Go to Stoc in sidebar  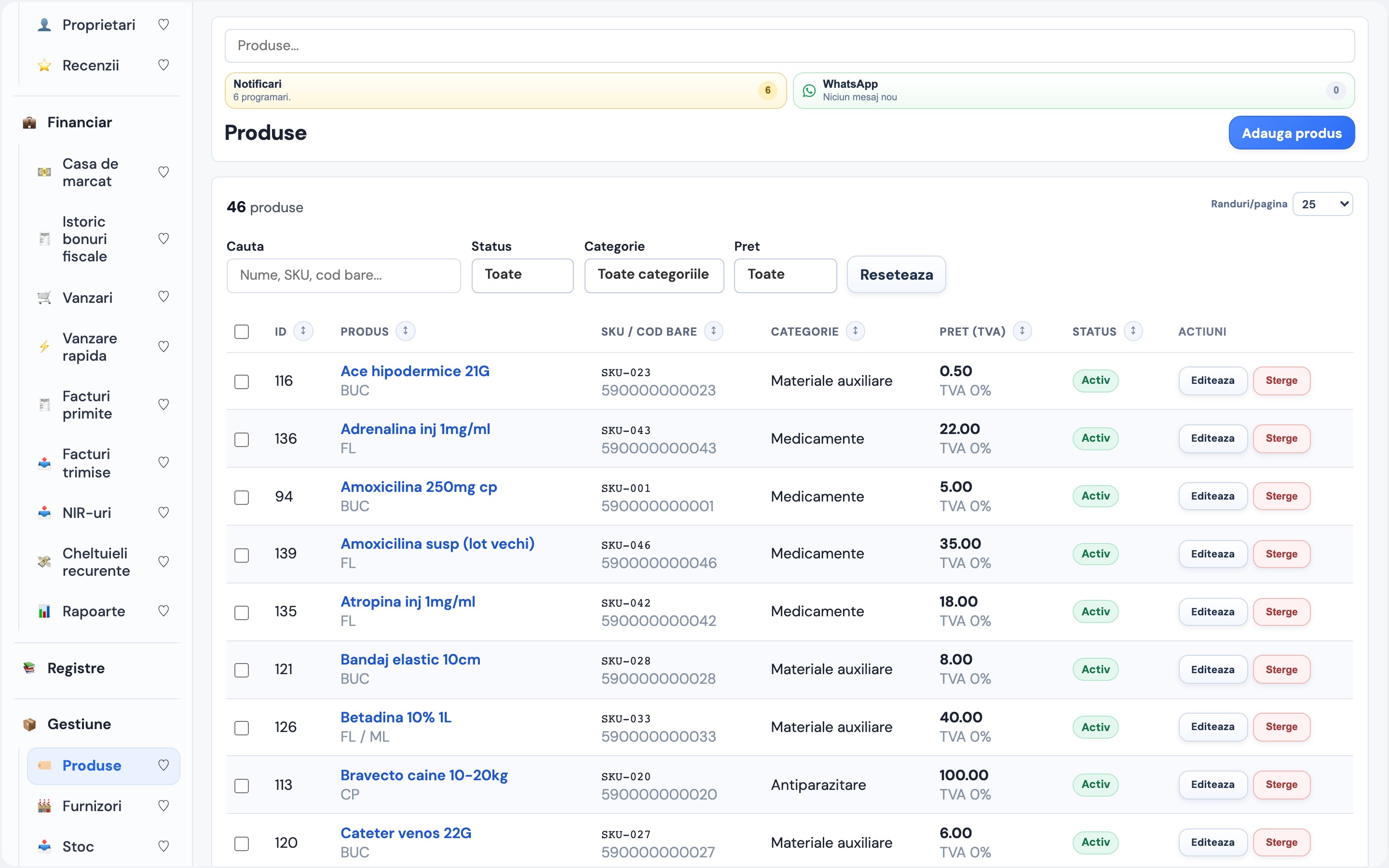coord(78,846)
